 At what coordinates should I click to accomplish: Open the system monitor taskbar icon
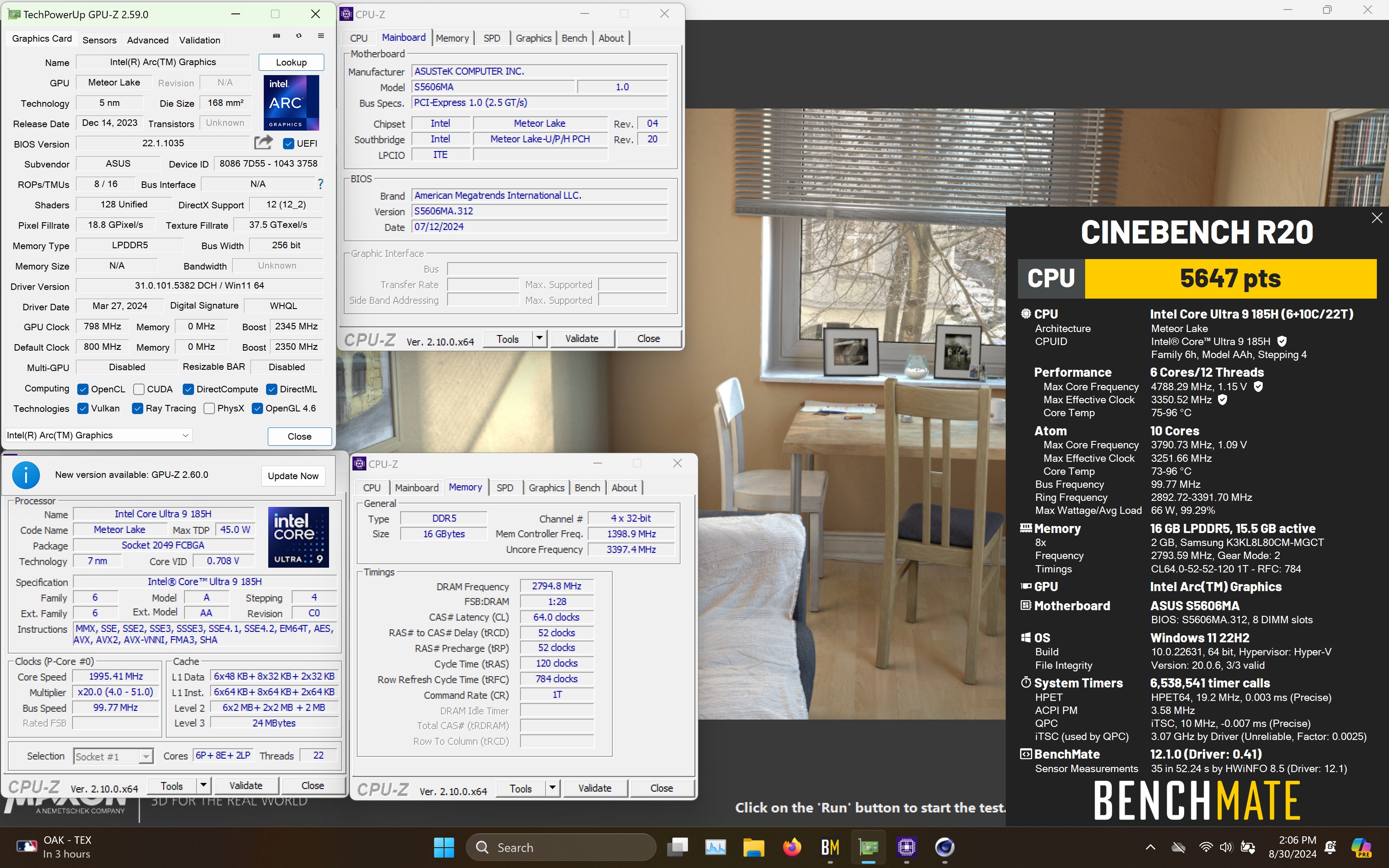(715, 847)
